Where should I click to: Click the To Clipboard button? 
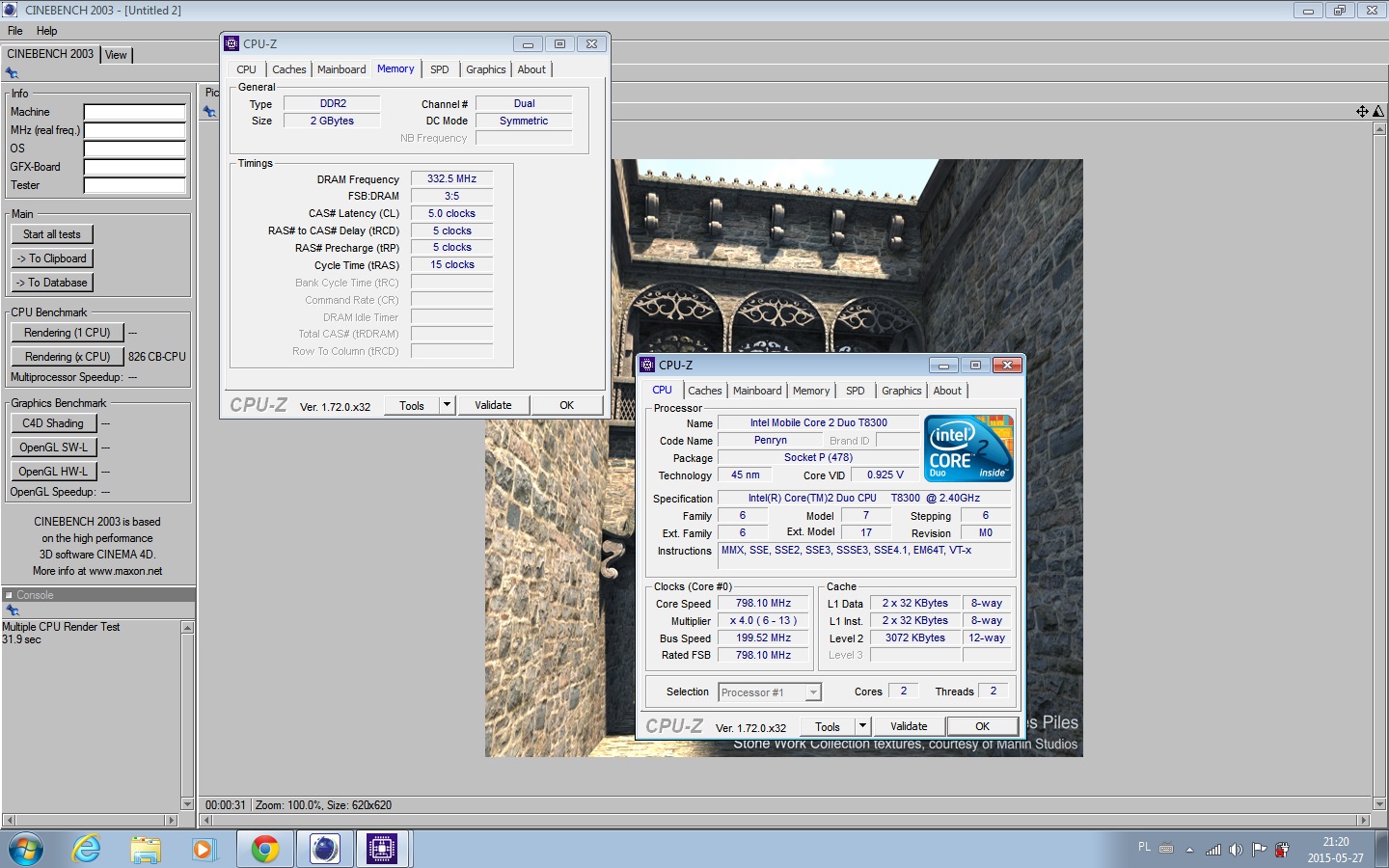point(52,258)
